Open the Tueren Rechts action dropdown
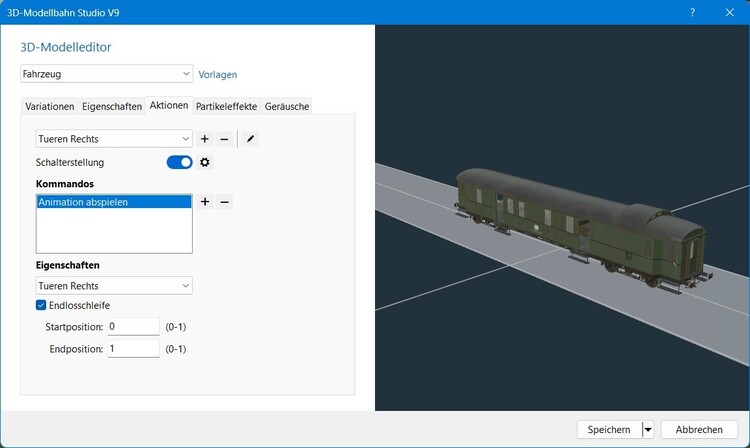This screenshot has width=750, height=448. tap(114, 139)
